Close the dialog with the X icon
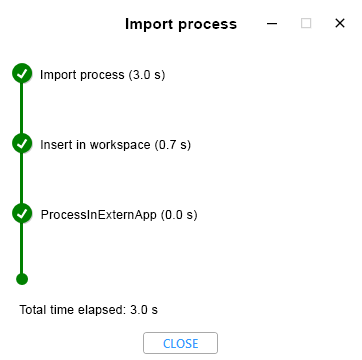362x360 pixels. click(x=340, y=23)
